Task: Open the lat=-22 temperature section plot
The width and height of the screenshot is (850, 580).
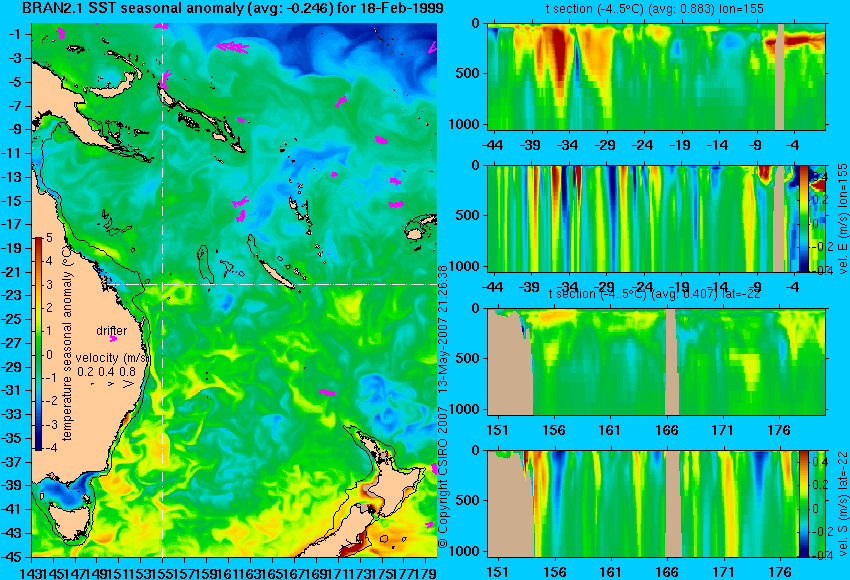Action: pyautogui.click(x=656, y=362)
